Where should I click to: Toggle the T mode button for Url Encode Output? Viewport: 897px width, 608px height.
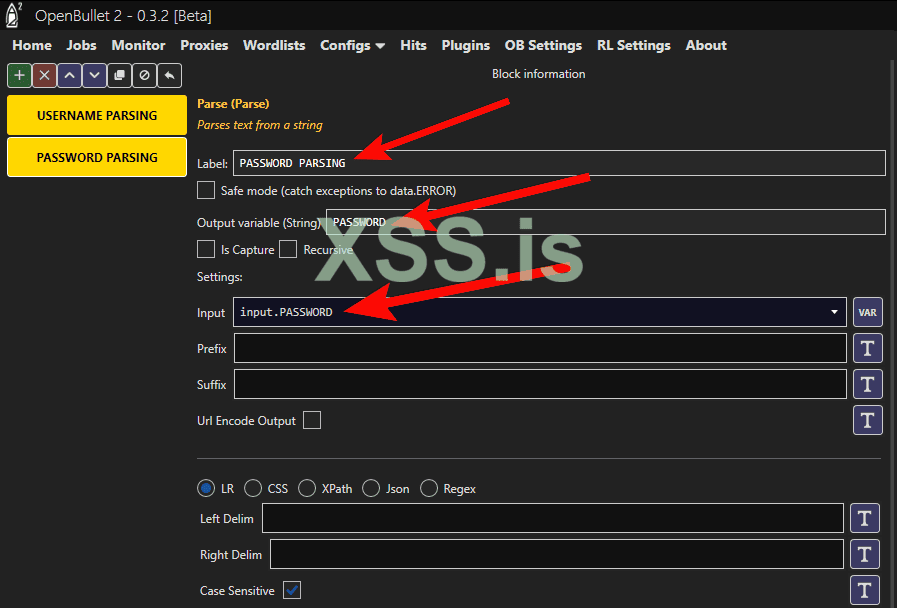tap(868, 420)
